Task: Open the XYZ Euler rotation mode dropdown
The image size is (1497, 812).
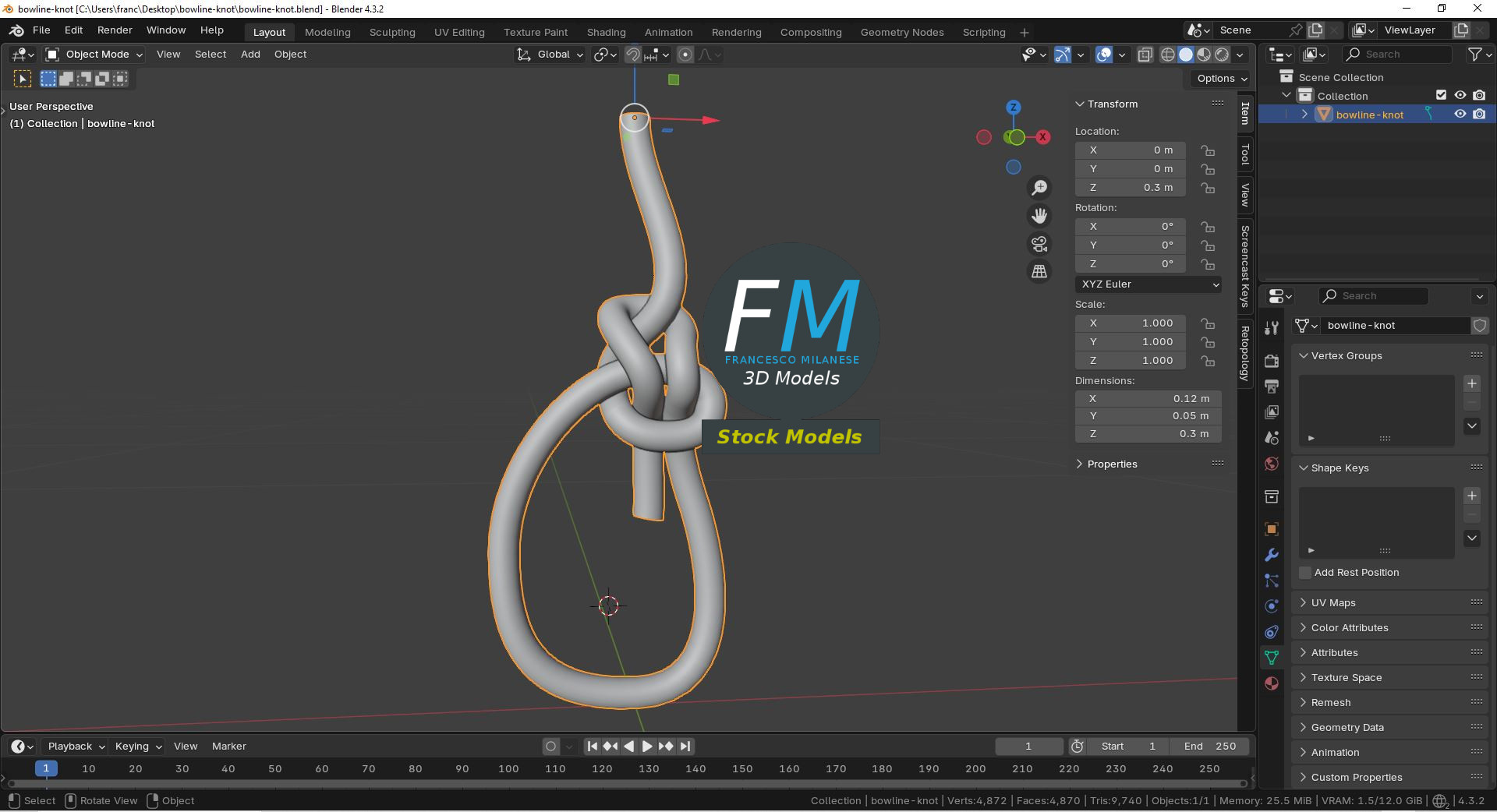Action: [x=1148, y=284]
